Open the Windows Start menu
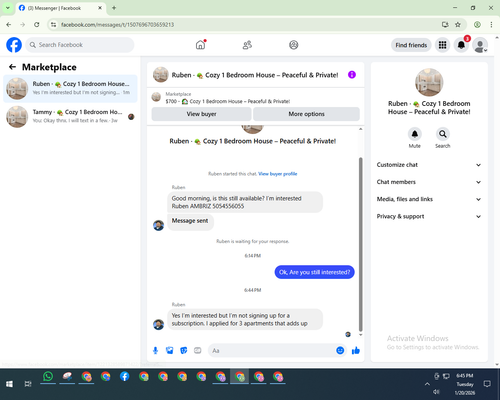 pyautogui.click(x=9, y=384)
